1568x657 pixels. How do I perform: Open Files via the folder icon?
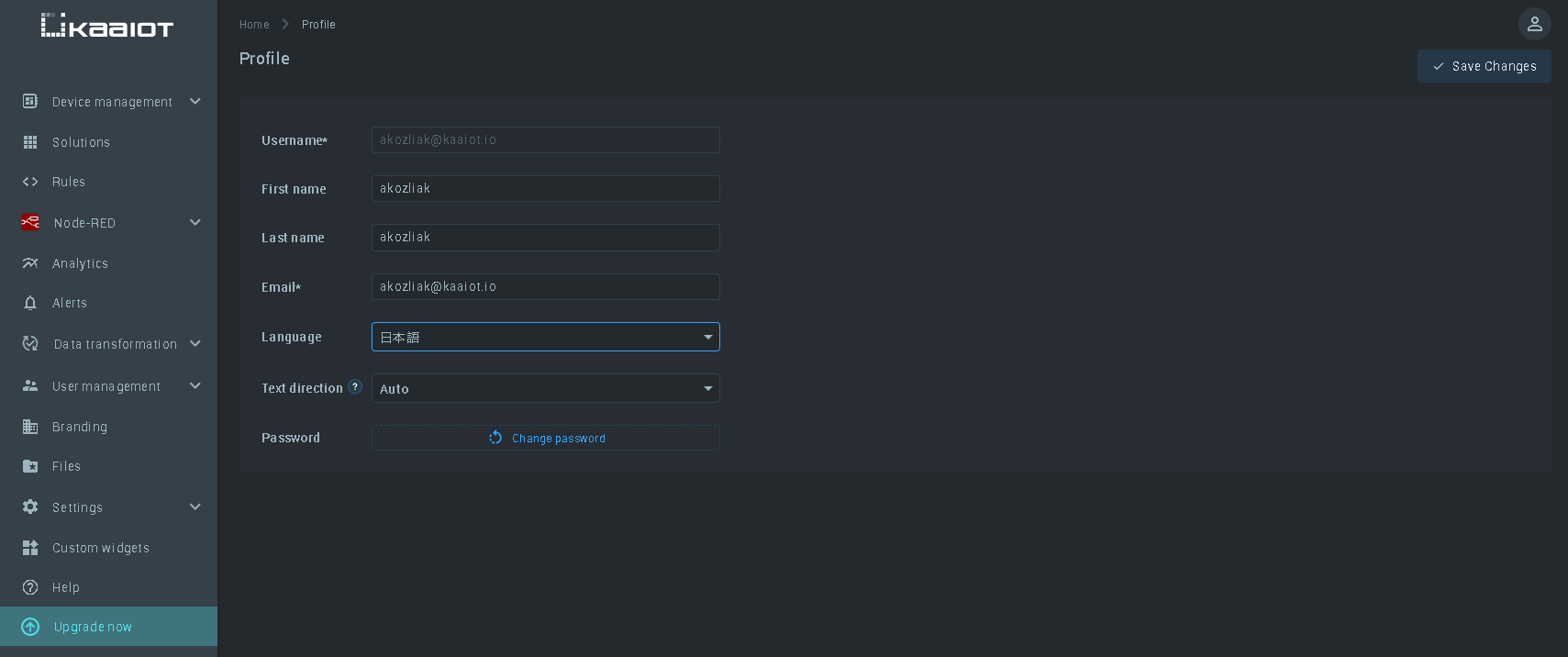(x=30, y=466)
